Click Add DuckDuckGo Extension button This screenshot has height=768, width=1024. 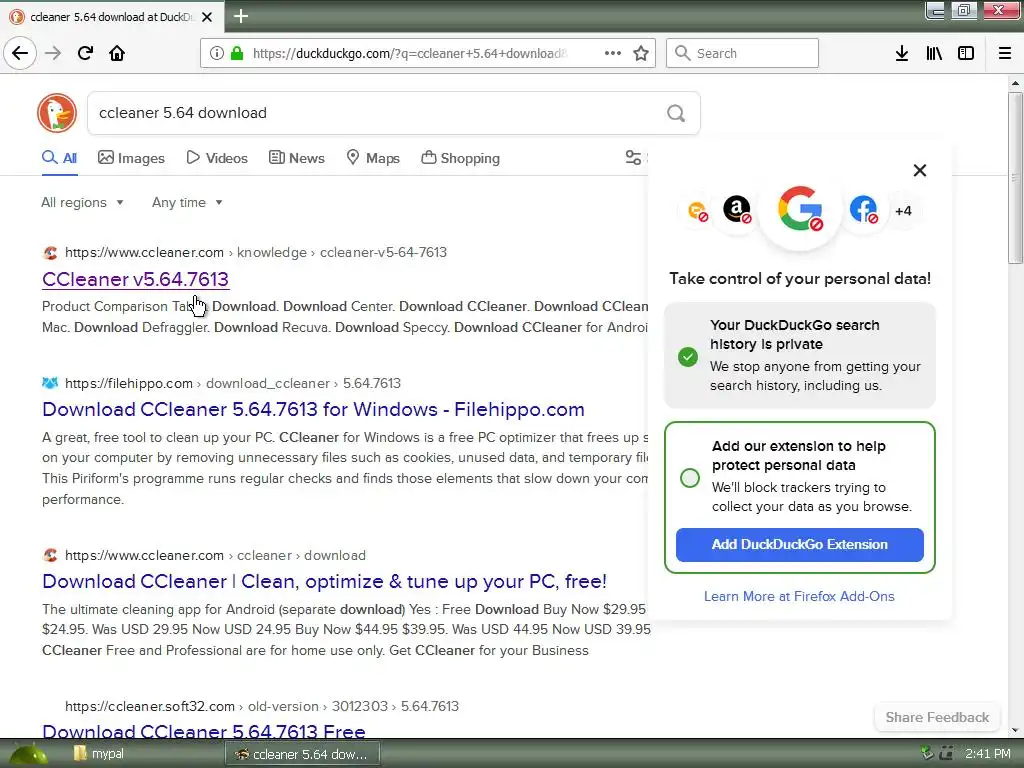pyautogui.click(x=799, y=545)
